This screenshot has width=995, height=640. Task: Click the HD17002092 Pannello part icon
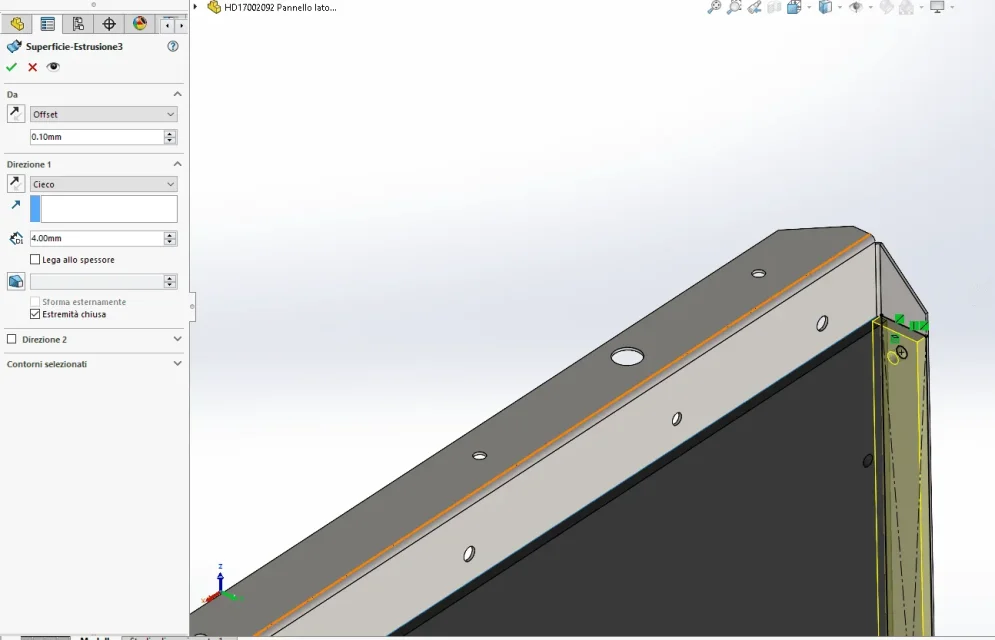(x=214, y=8)
